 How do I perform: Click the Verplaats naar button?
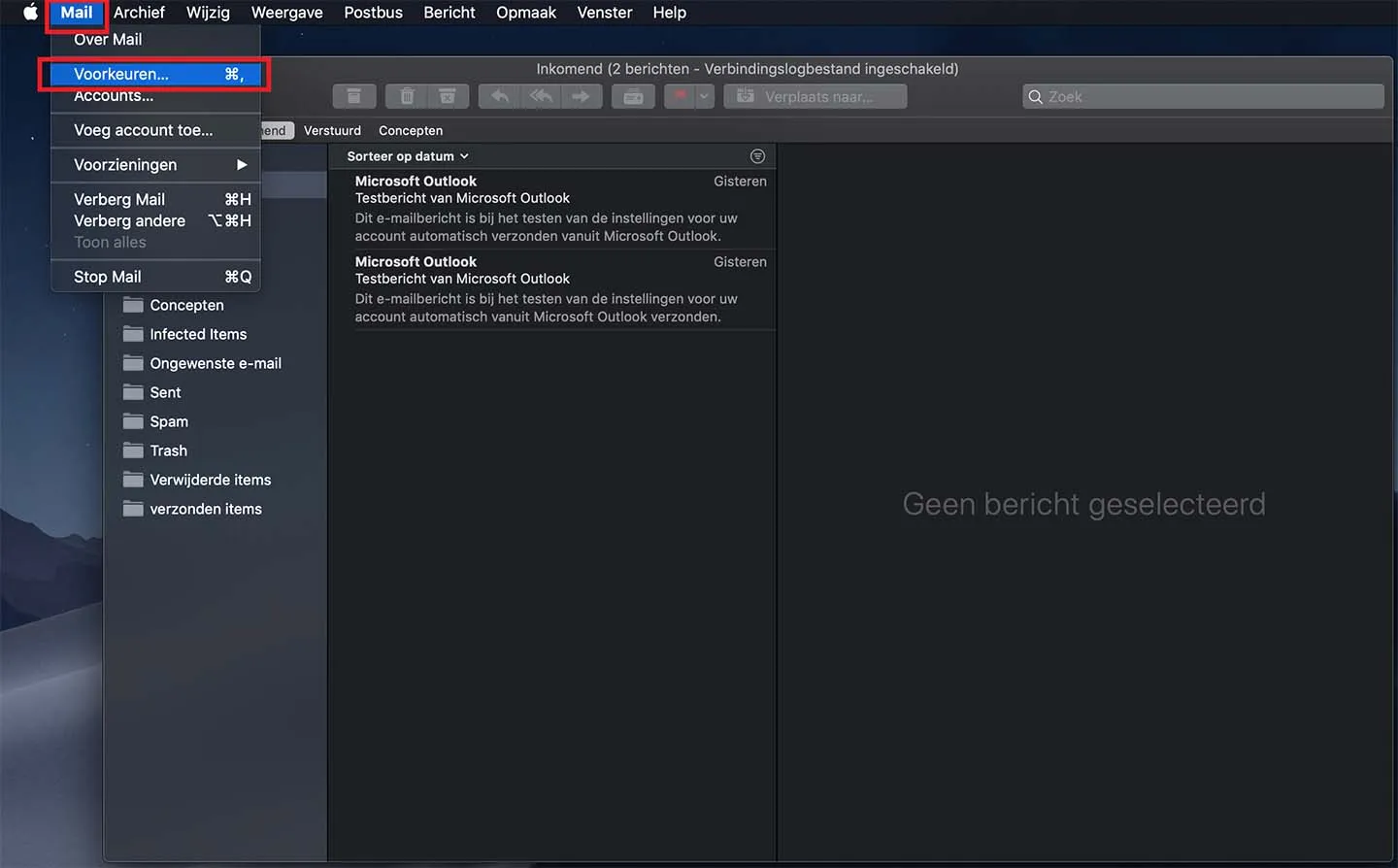click(x=815, y=96)
